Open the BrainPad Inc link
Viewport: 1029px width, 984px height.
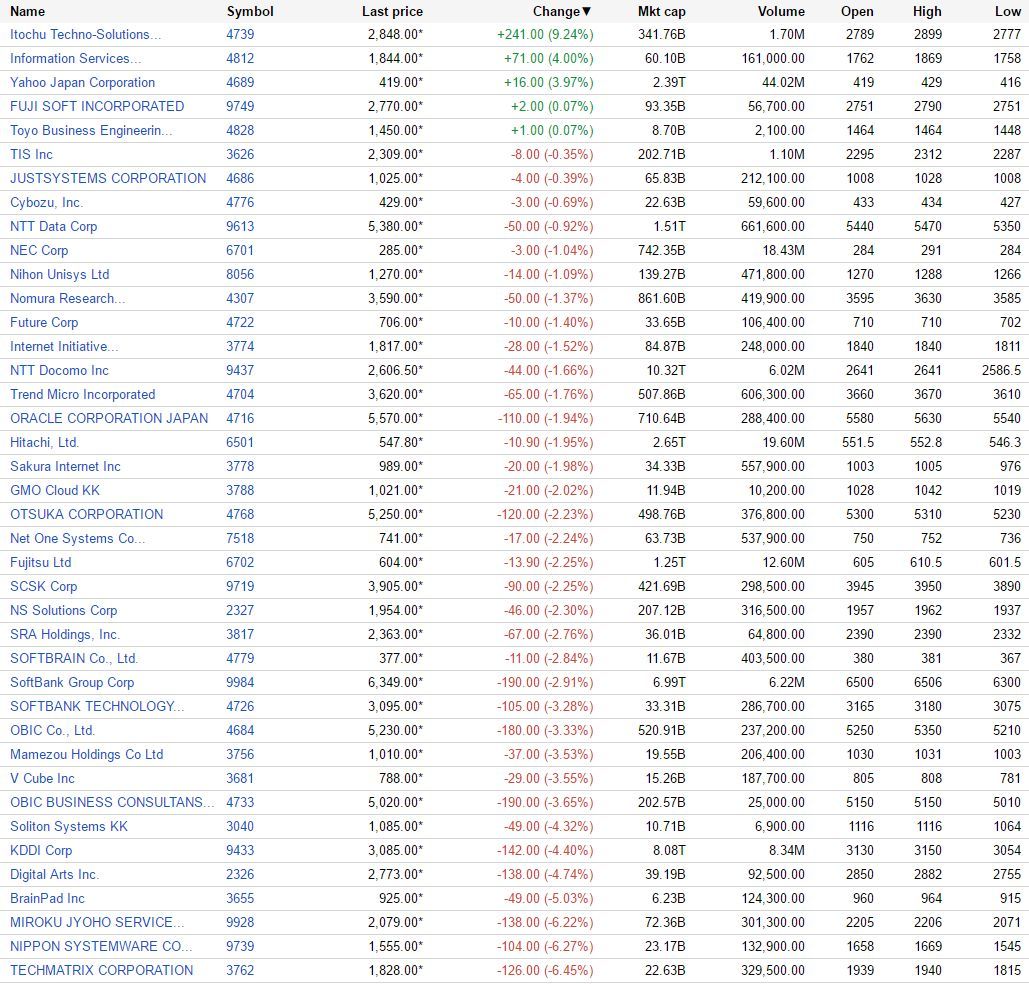click(47, 899)
